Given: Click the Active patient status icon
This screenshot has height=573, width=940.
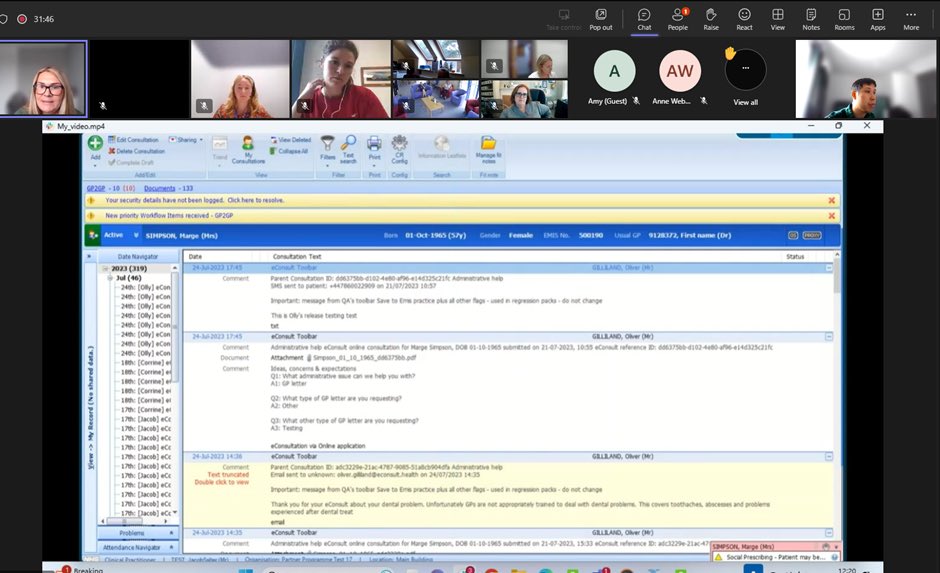Looking at the screenshot, I should point(94,236).
